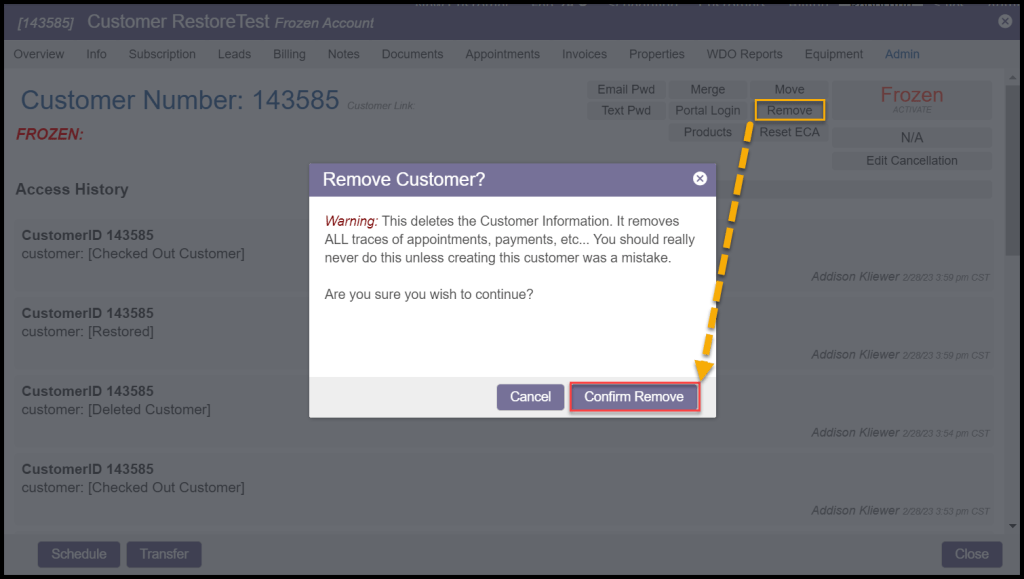Close the customer window with top-right X
The width and height of the screenshot is (1024, 579).
[x=1005, y=21]
